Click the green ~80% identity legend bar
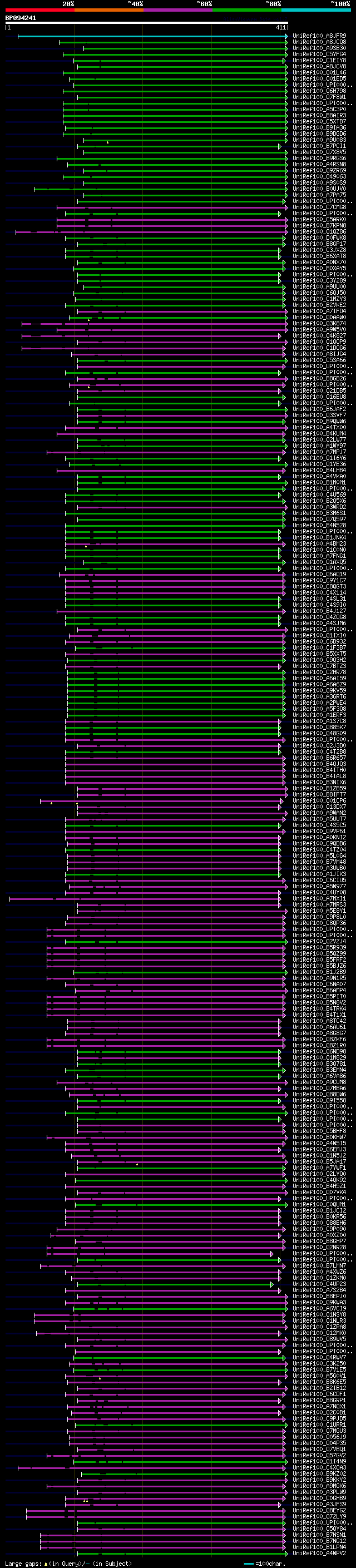356x1568 pixels. (247, 10)
